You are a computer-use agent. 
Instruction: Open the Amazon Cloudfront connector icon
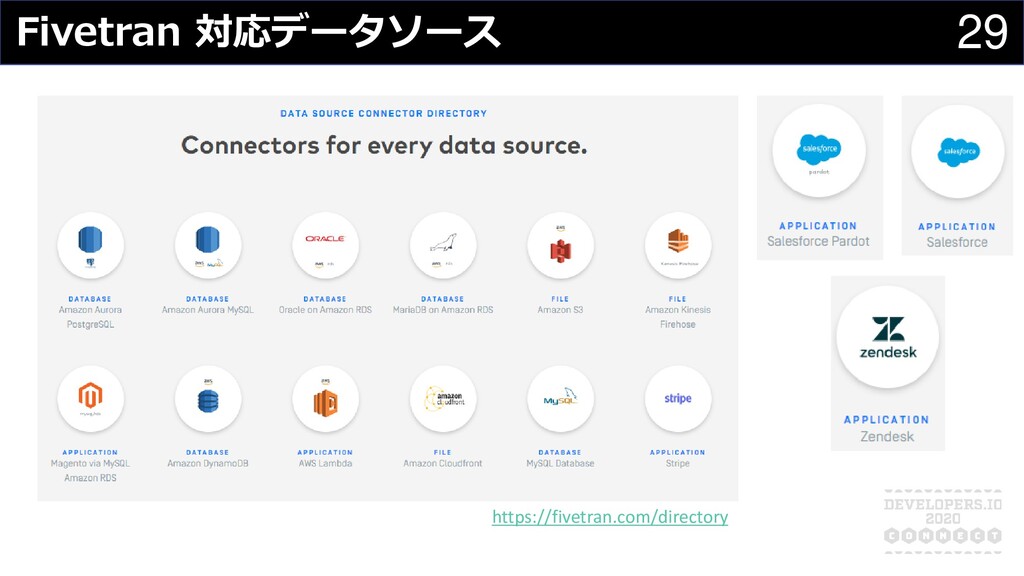(x=443, y=399)
